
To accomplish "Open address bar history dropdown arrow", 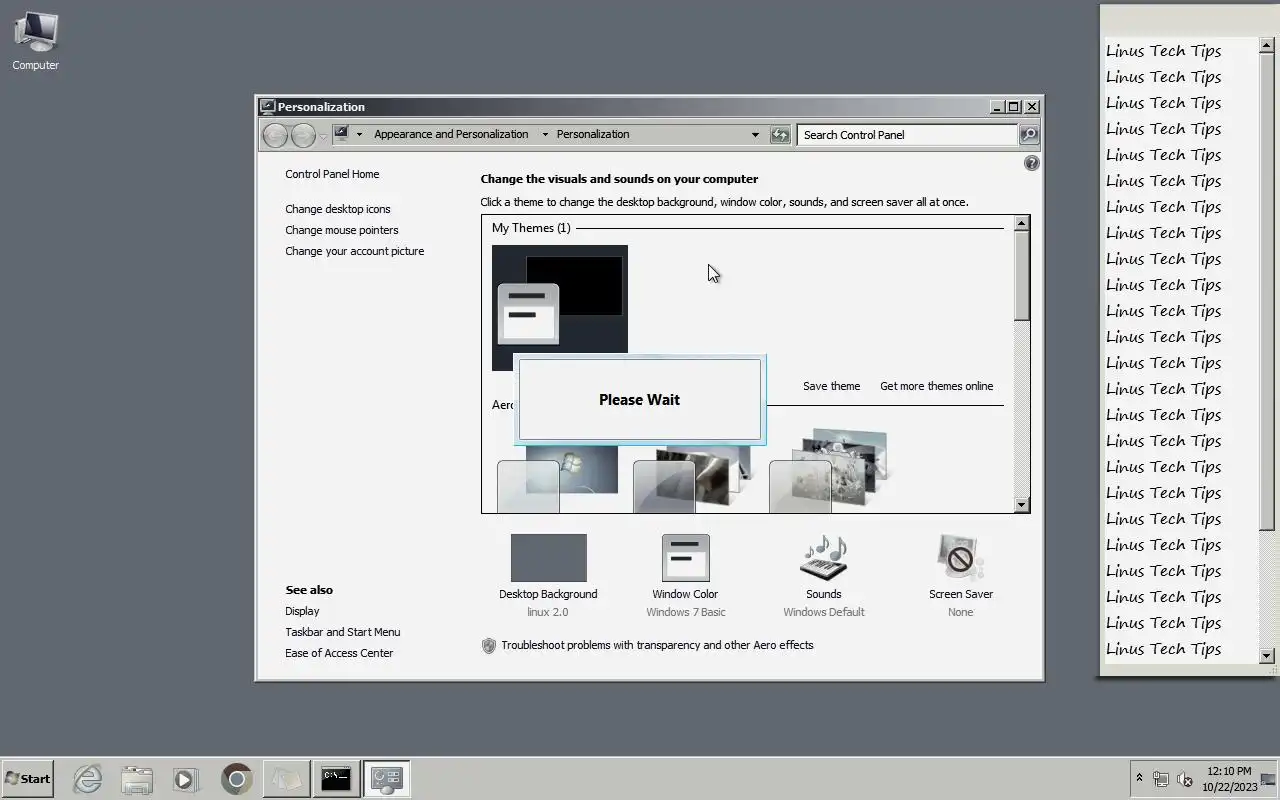I will tap(755, 134).
